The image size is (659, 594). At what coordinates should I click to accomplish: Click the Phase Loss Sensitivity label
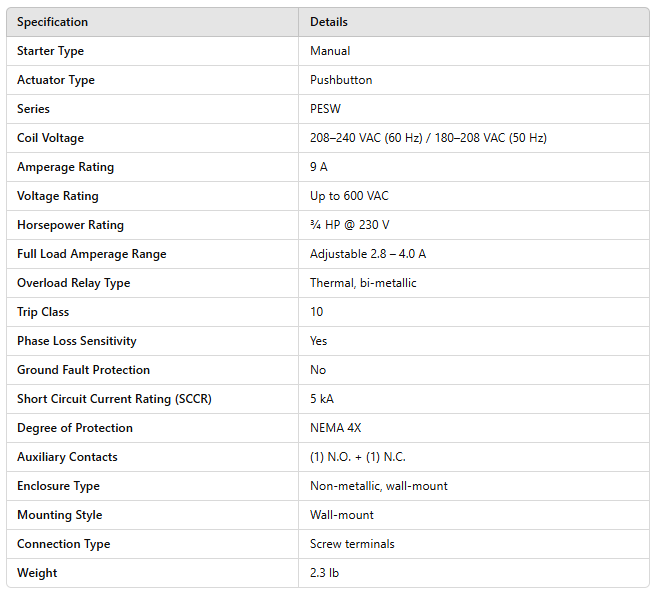[x=77, y=341]
